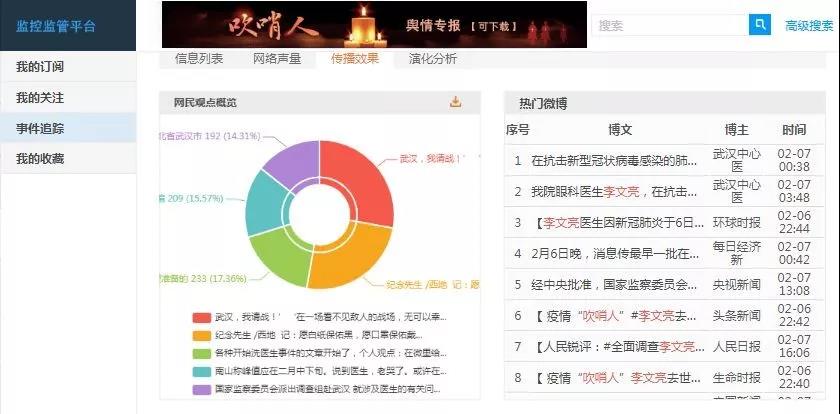
Task: Open post 人民锐评：#全面调查李文亮...
Action: (x=619, y=347)
